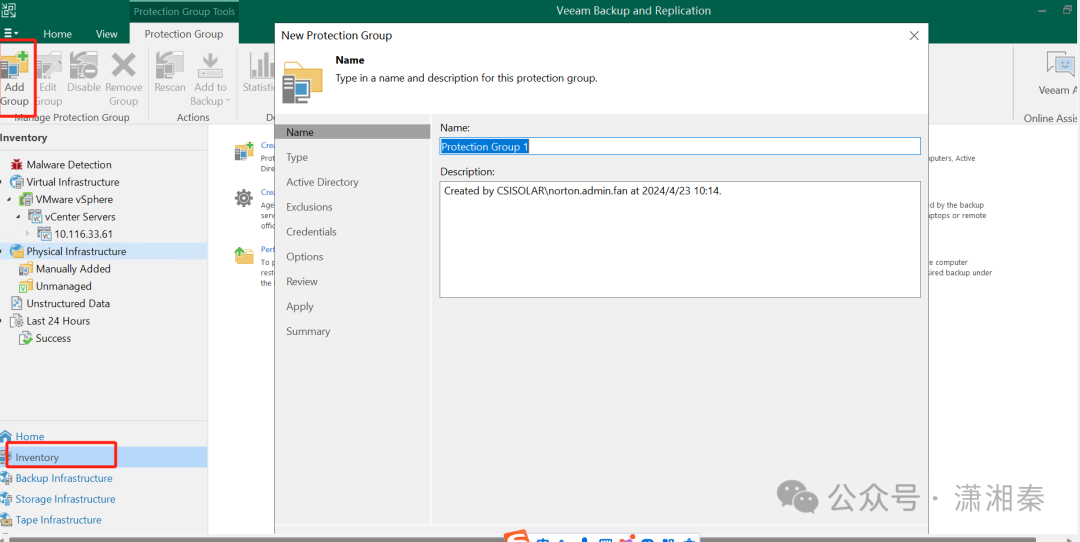
Task: Select server 10.116.33.61 in tree
Action: pyautogui.click(x=83, y=234)
